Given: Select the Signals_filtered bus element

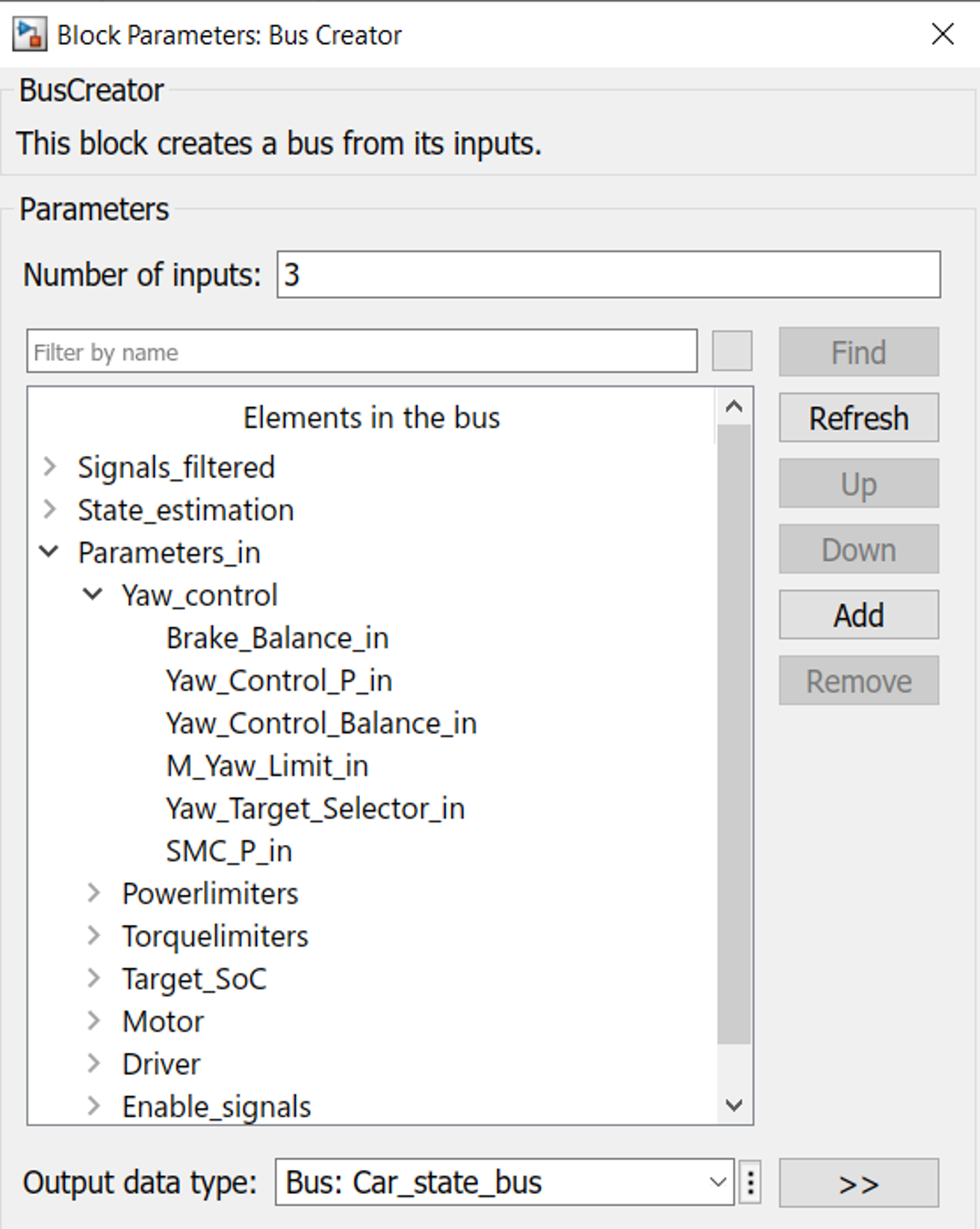Looking at the screenshot, I should click(176, 468).
